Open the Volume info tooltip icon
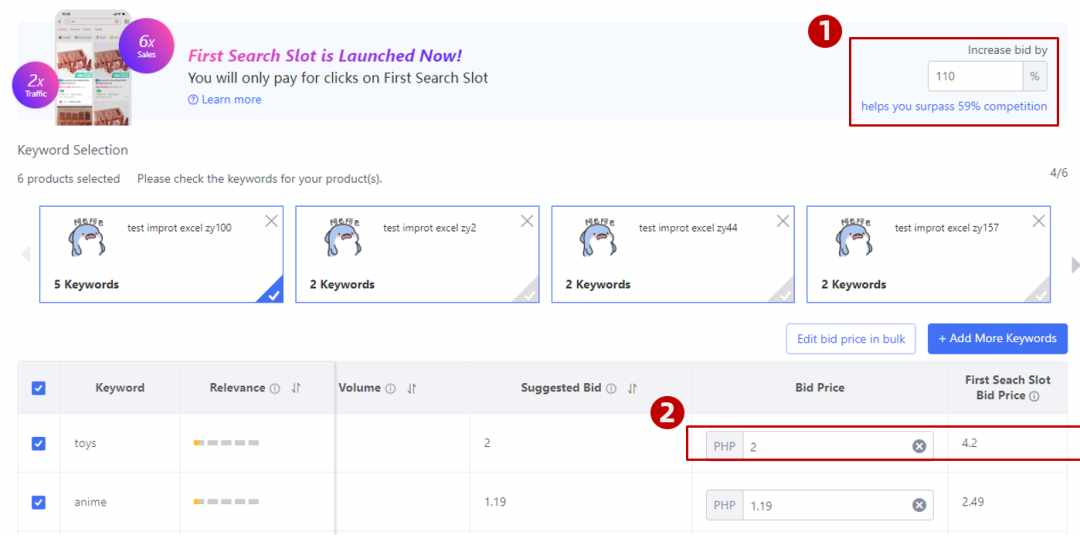This screenshot has width=1080, height=535. [391, 388]
